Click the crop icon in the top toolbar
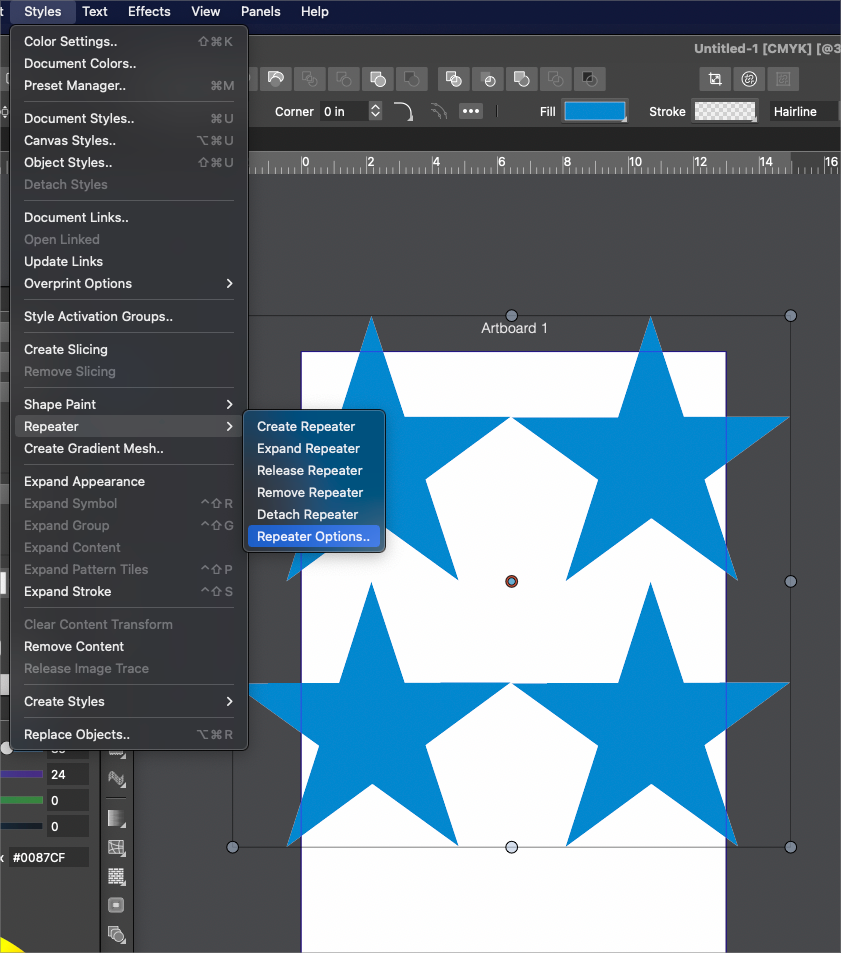Viewport: 841px width, 953px height. pyautogui.click(x=715, y=79)
